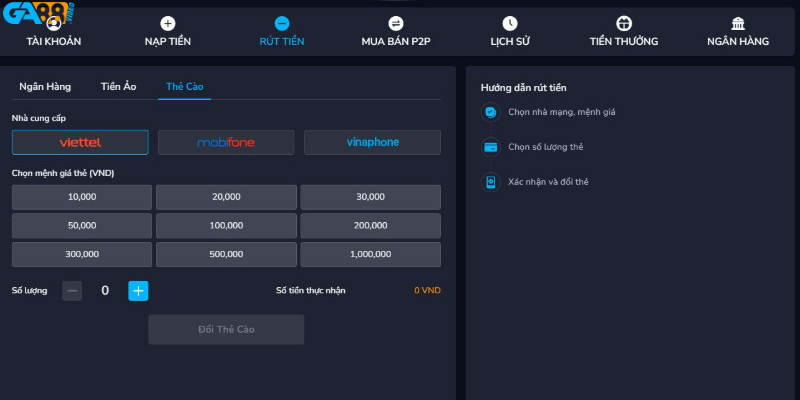
Task: Choose Mobifone as the card provider
Action: (226, 142)
